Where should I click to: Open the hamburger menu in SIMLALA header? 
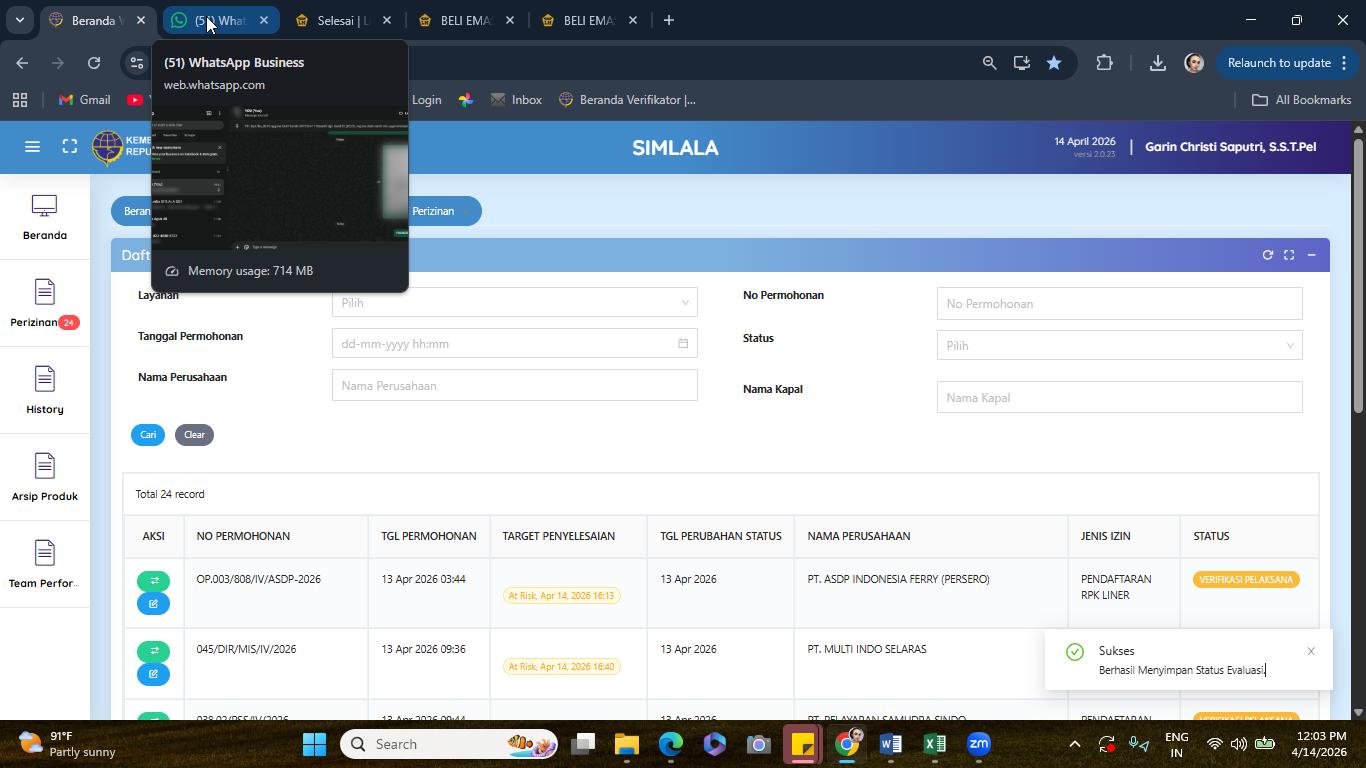tap(32, 147)
